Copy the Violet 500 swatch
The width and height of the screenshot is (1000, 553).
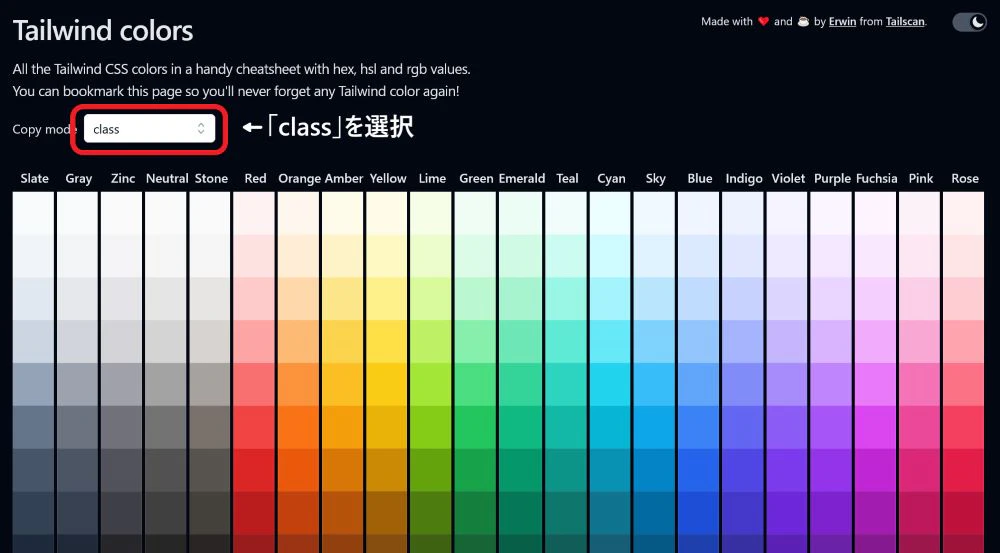point(788,427)
